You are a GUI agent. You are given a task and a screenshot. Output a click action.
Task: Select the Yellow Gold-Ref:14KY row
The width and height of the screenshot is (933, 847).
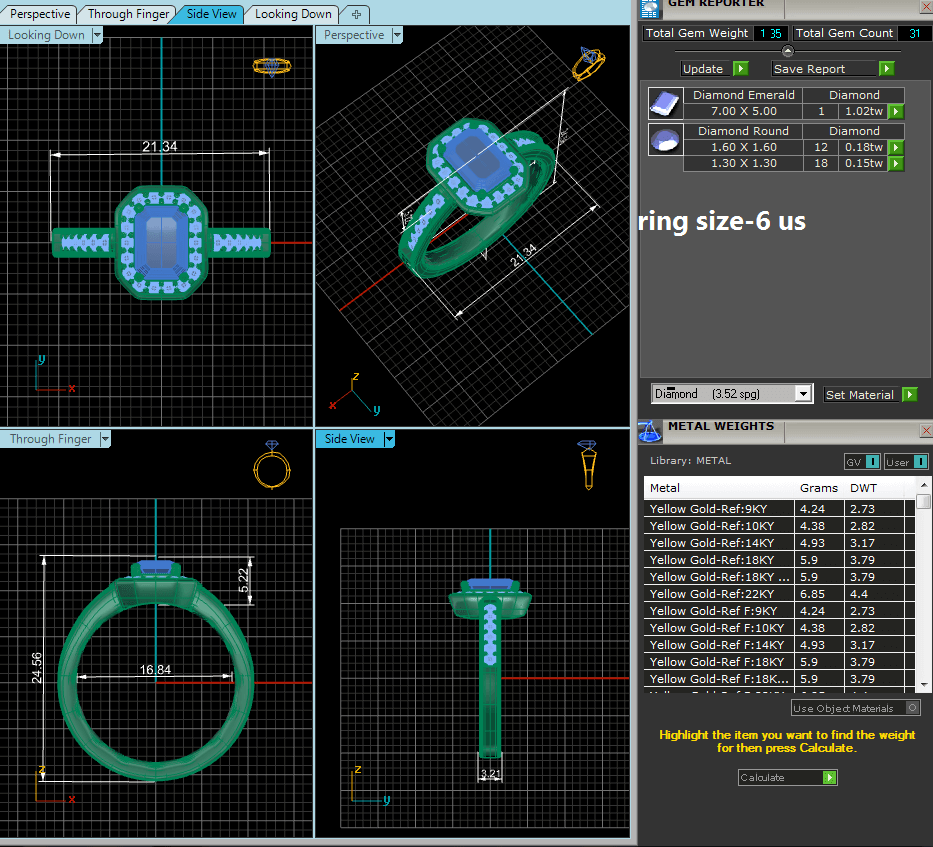pyautogui.click(x=718, y=543)
